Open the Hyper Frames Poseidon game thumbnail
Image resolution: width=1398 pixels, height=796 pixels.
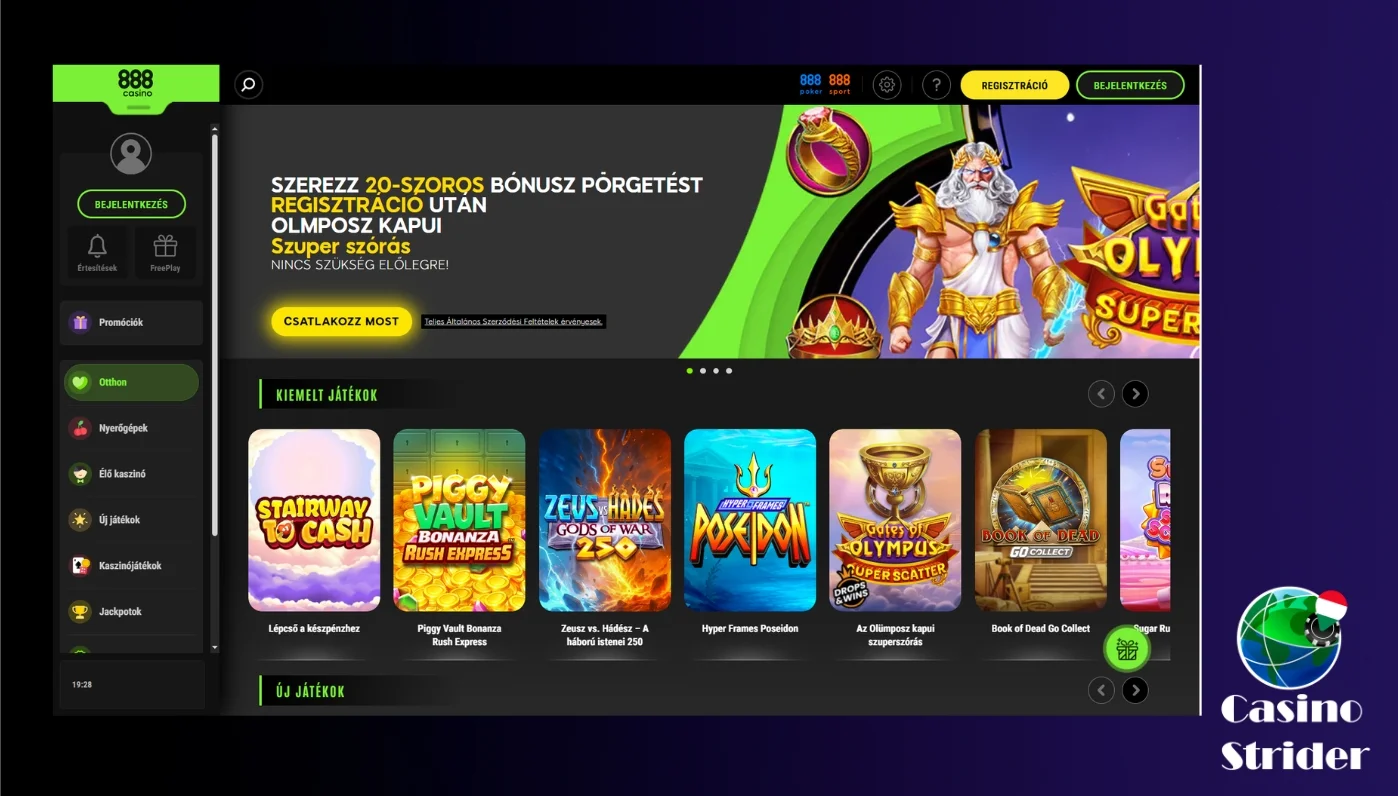pos(750,520)
